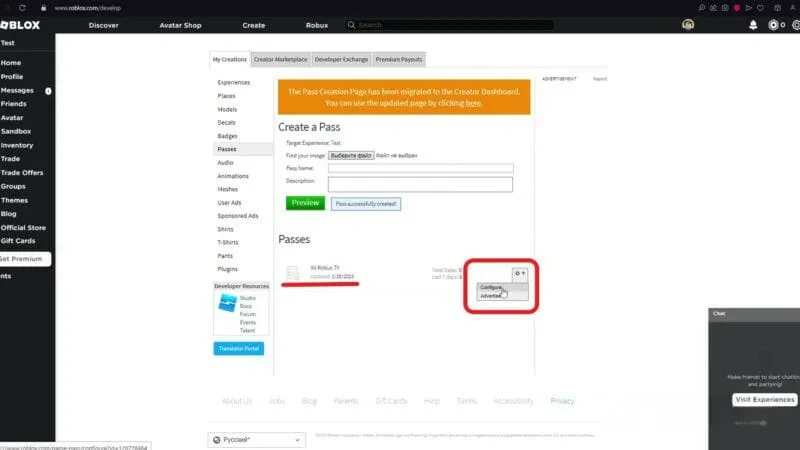Click the Description text box
Viewport: 800px width, 450px height.
coord(420,184)
